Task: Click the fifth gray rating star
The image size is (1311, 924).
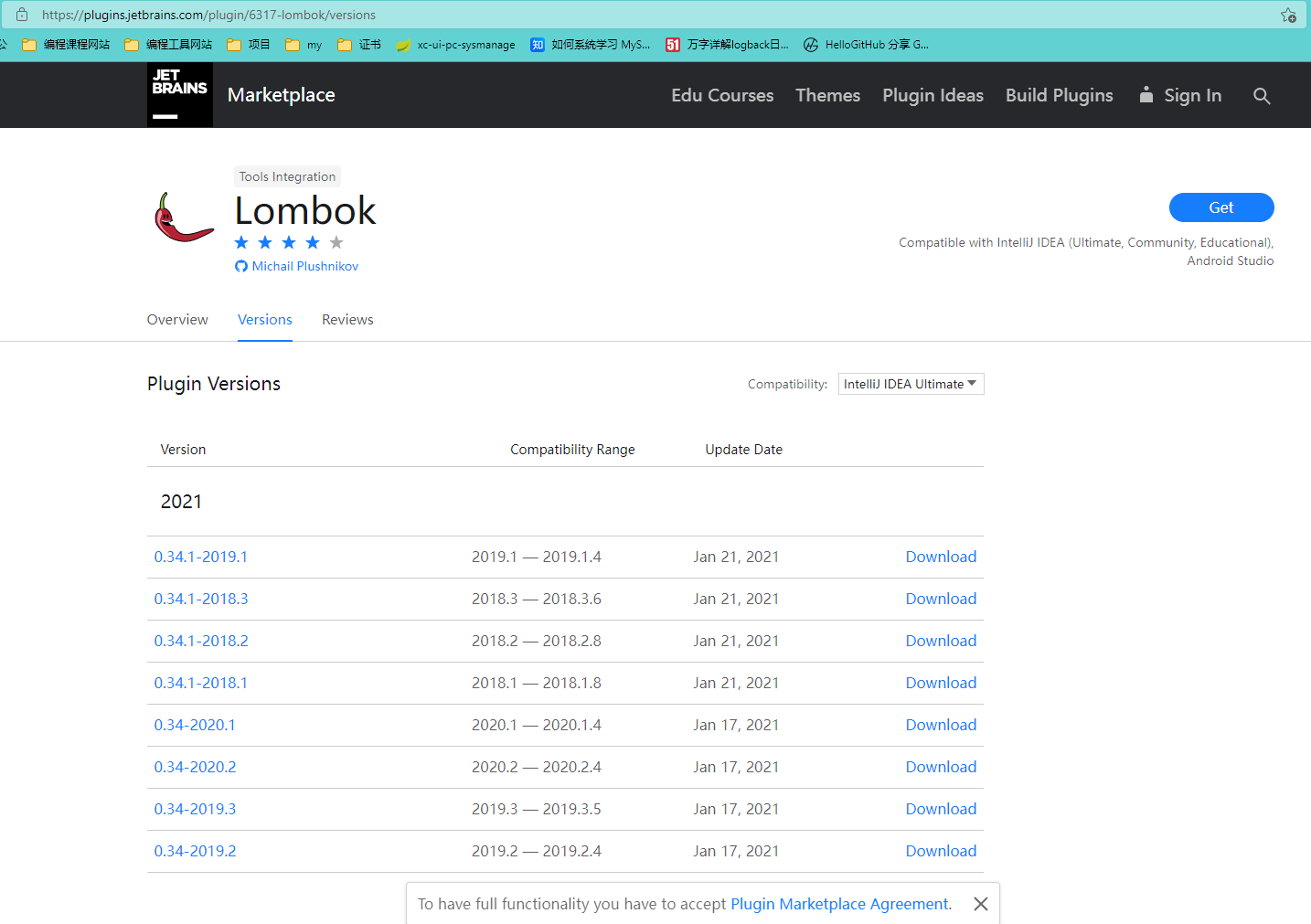Action: click(x=336, y=242)
